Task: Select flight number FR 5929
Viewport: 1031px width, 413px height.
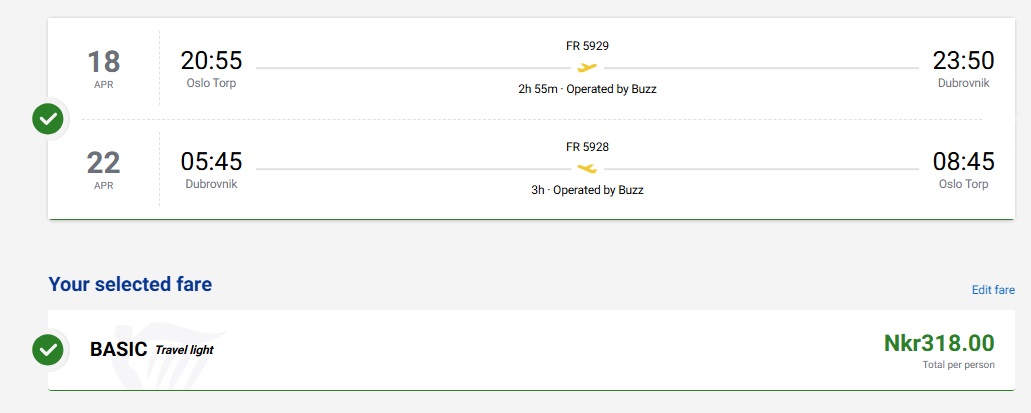Action: 587,46
